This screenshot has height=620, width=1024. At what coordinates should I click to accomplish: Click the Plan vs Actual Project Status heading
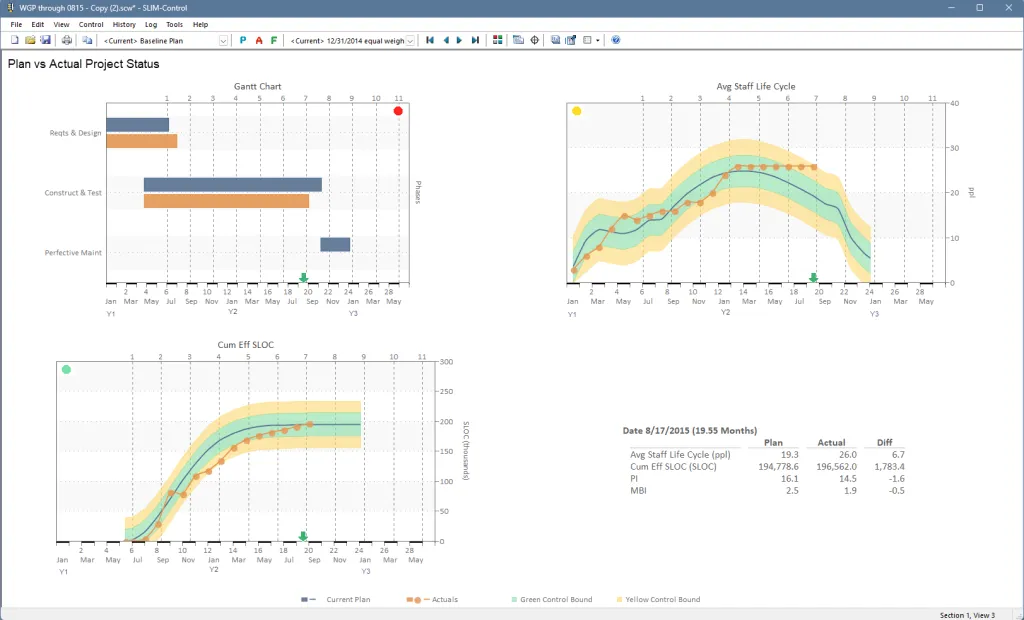pos(84,64)
